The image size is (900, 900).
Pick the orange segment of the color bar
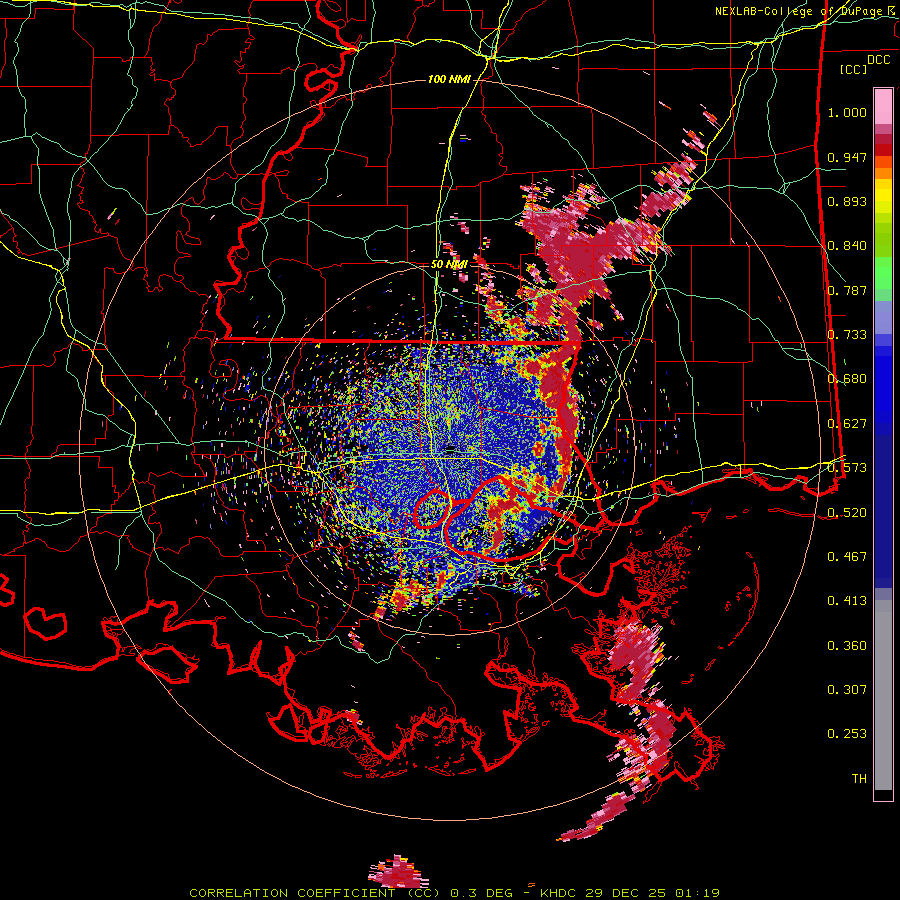(883, 172)
